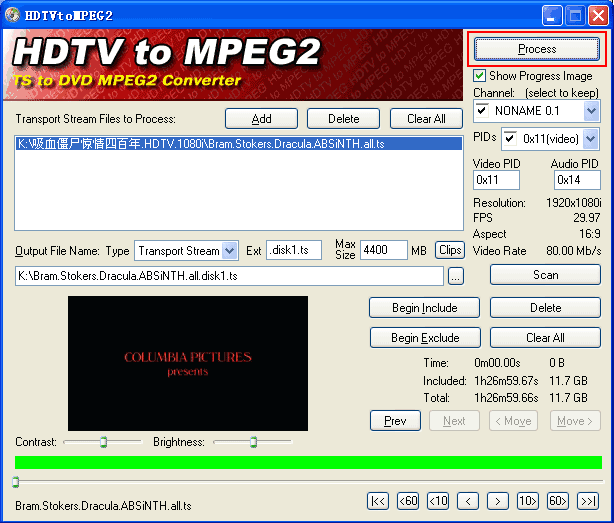The image size is (614, 523).
Task: Click Begin Include button
Action: tap(424, 308)
